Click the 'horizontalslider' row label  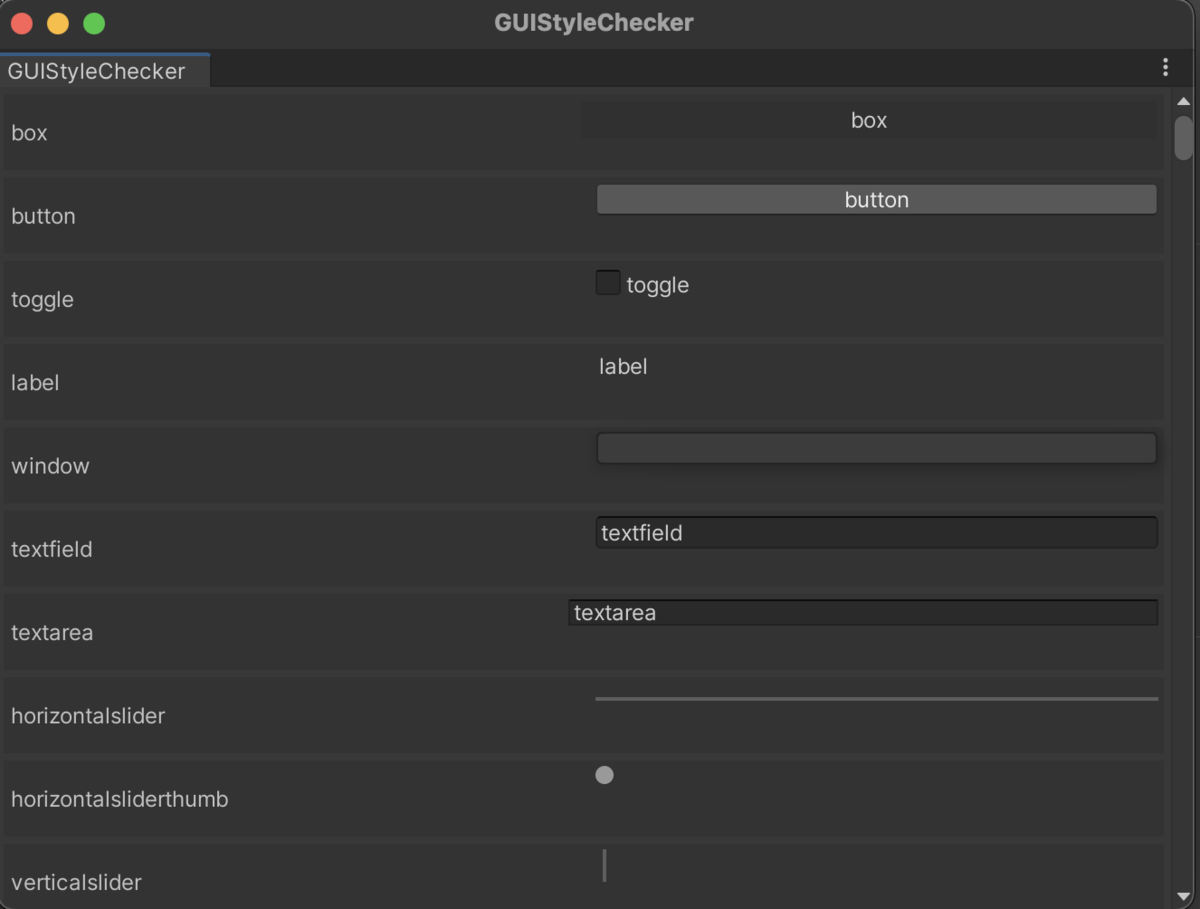88,715
